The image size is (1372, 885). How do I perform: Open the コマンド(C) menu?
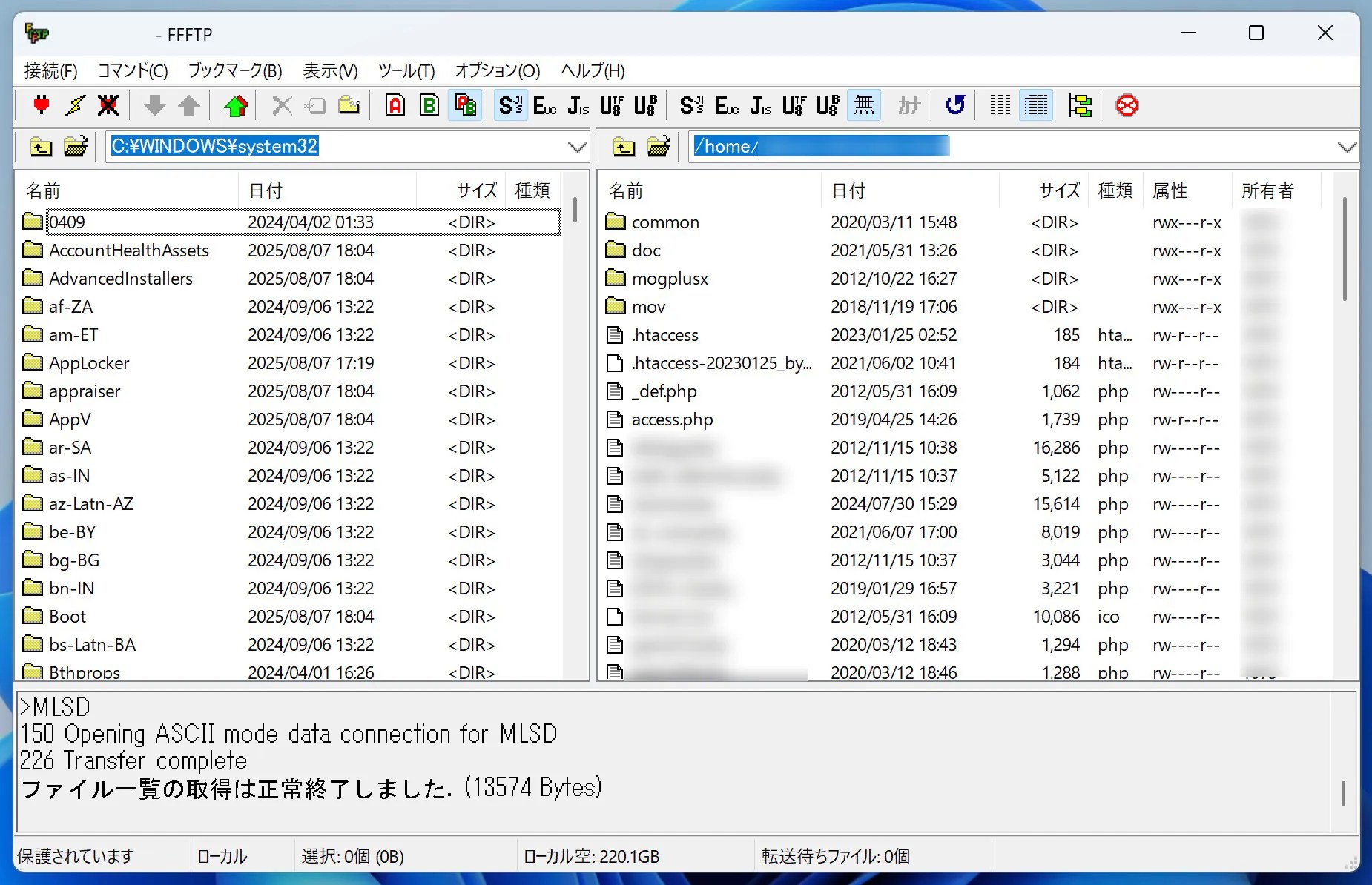[x=133, y=70]
